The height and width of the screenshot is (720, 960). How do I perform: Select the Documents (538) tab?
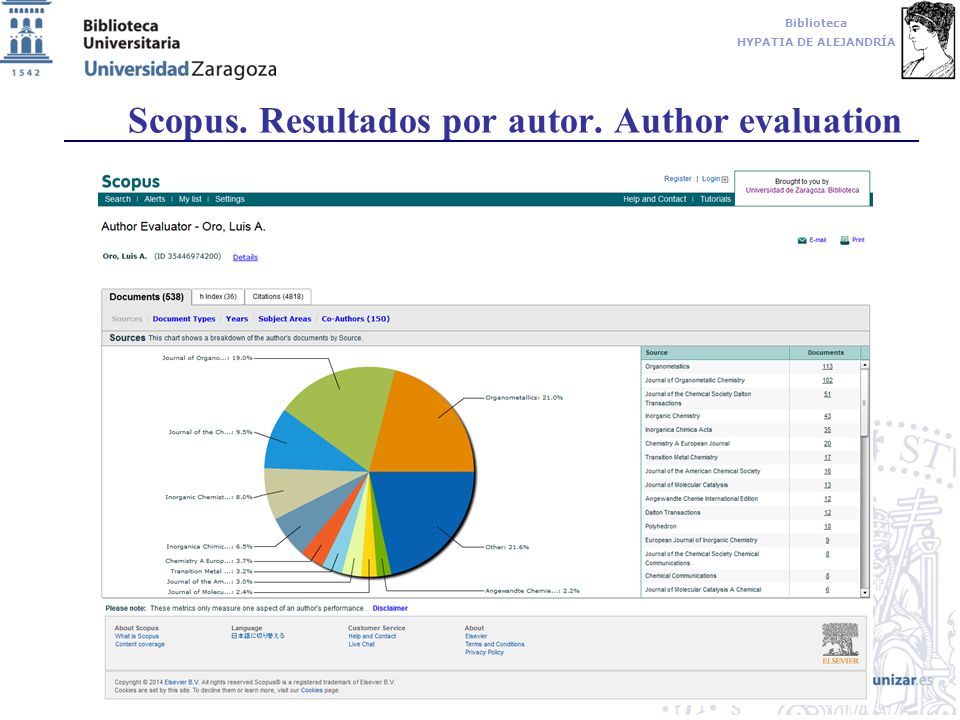(146, 297)
